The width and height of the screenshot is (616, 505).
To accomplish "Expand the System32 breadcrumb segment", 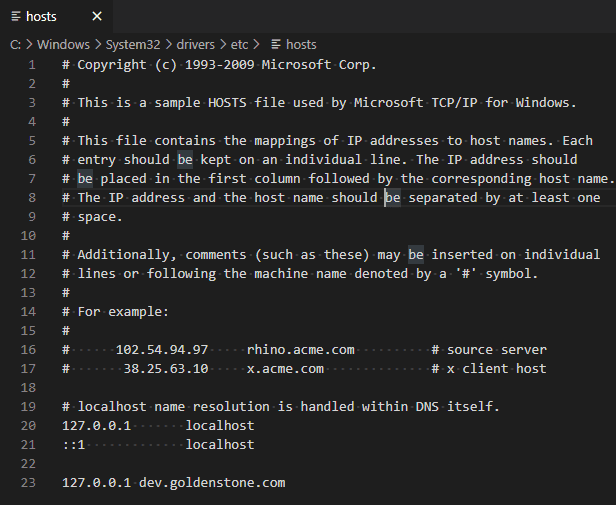I will [x=135, y=44].
